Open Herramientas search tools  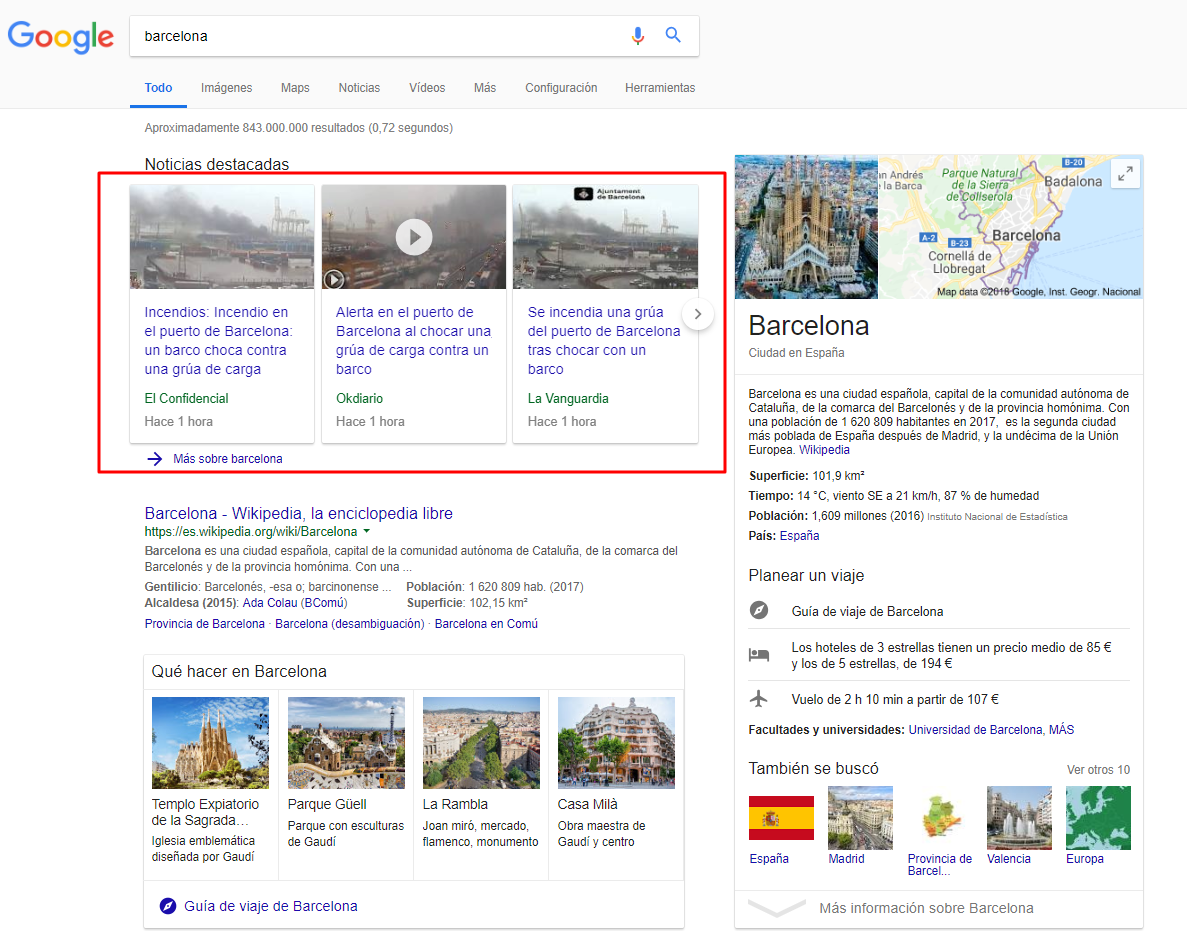(x=660, y=88)
